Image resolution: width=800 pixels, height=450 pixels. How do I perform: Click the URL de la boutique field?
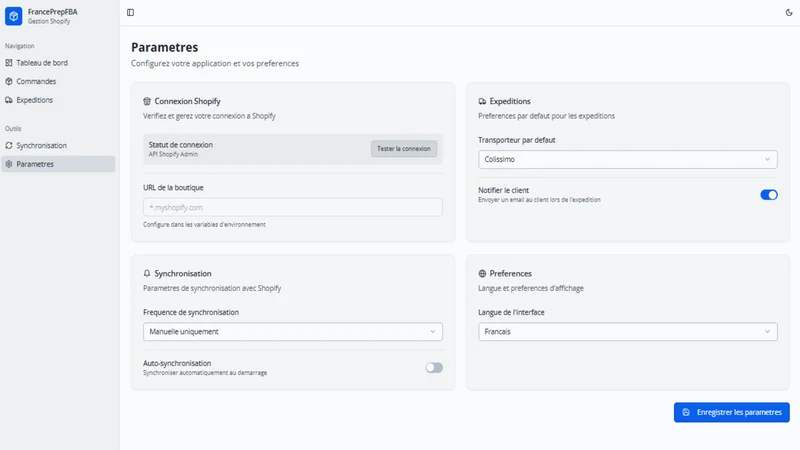coord(293,207)
